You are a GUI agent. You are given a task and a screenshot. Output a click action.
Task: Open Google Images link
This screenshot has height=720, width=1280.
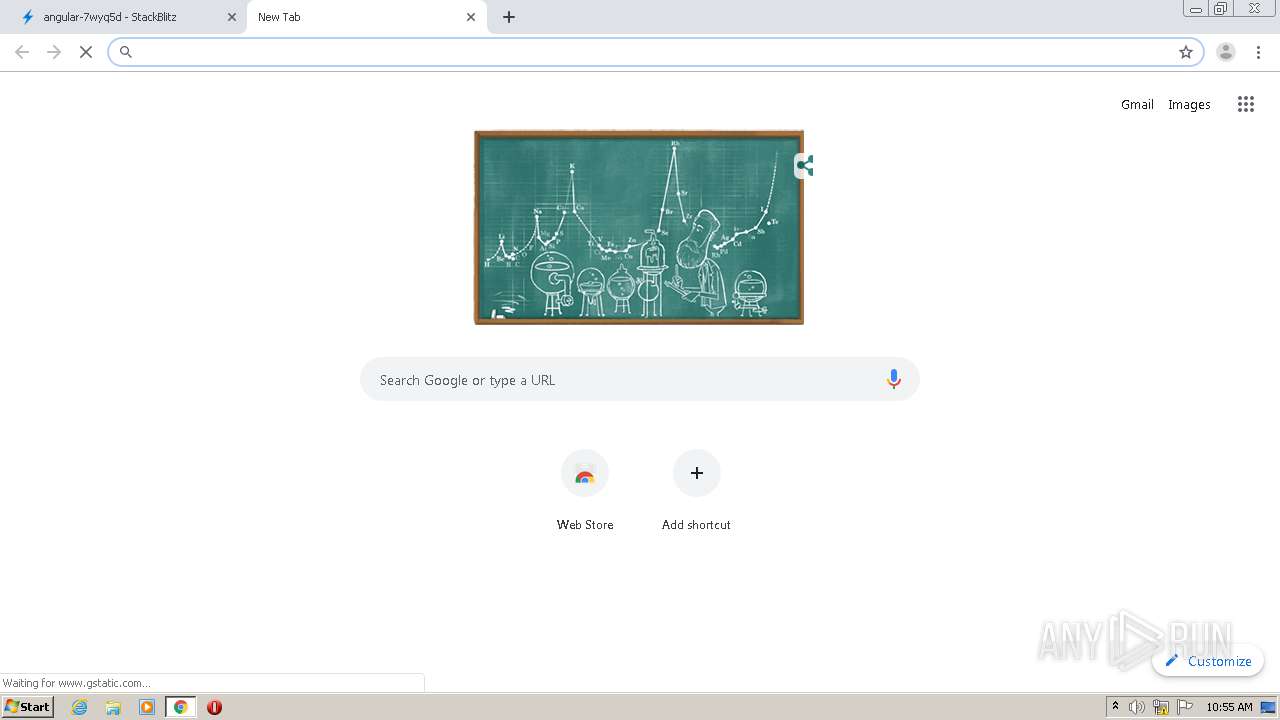(1189, 104)
